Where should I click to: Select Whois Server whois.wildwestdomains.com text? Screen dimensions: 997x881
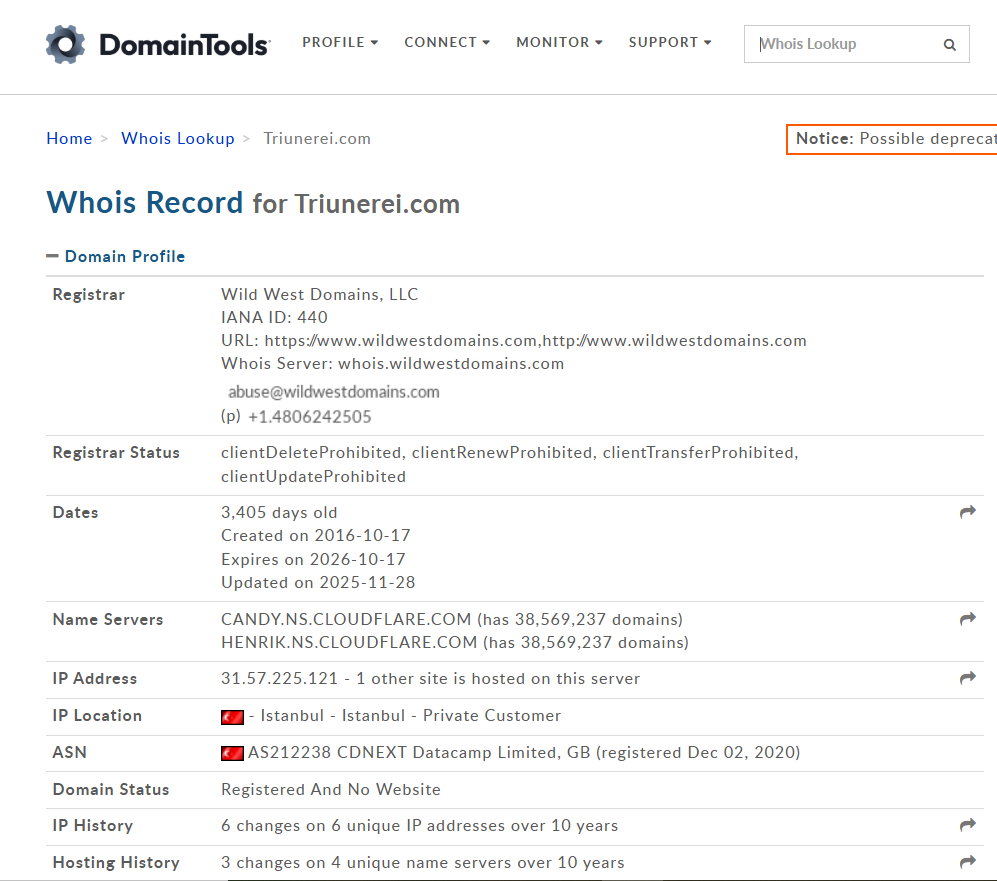tap(392, 364)
